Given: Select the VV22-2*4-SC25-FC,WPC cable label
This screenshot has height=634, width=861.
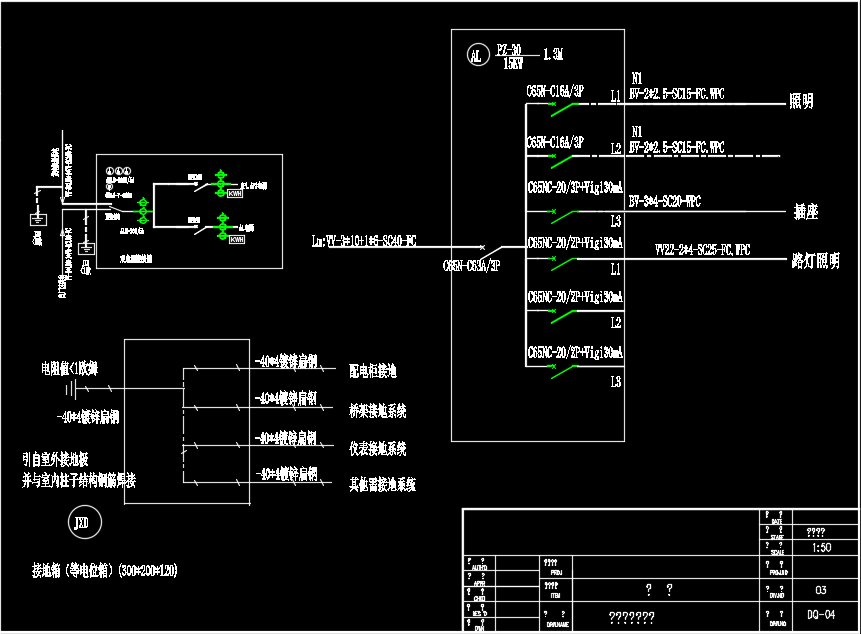Looking at the screenshot, I should click(703, 250).
